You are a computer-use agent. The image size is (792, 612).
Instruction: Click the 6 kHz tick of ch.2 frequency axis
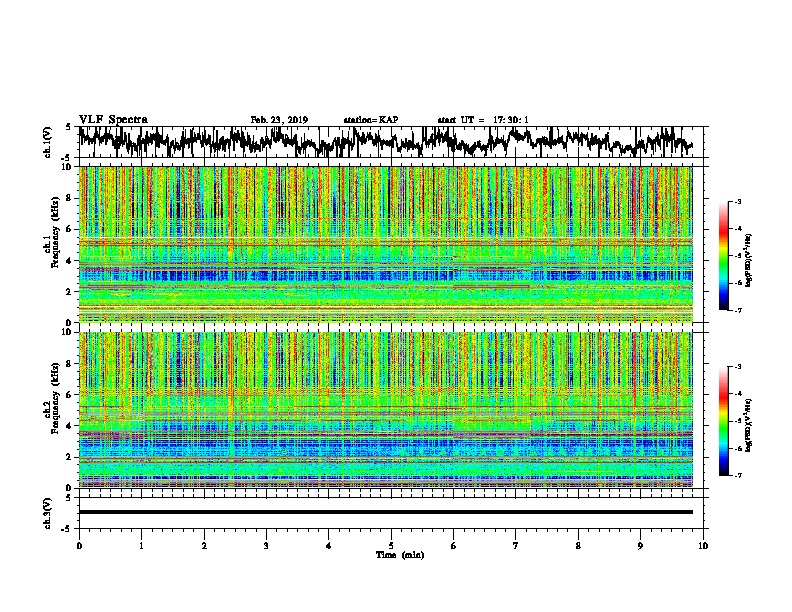(69, 395)
